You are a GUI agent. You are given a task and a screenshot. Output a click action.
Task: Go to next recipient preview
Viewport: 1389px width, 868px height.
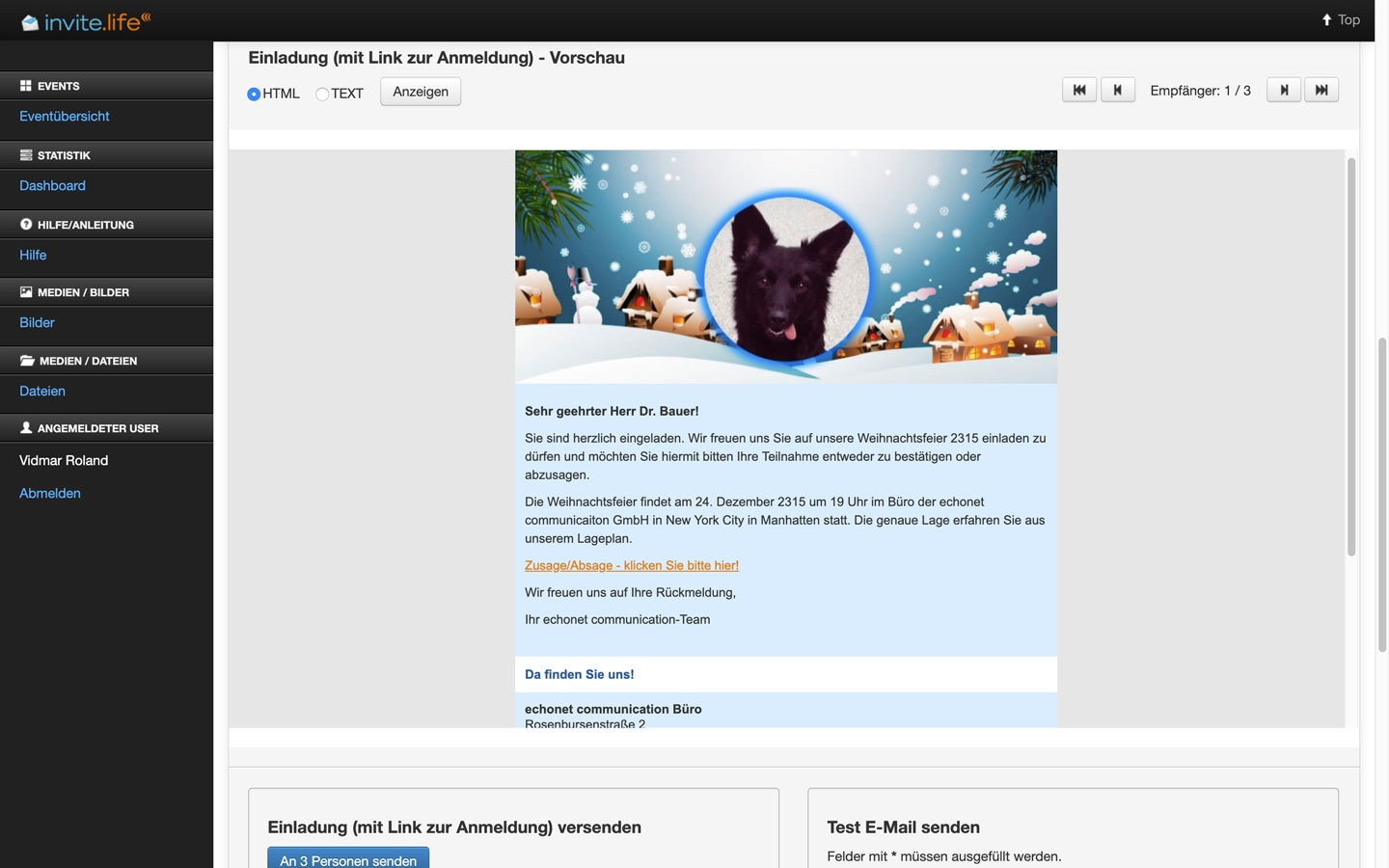[x=1284, y=90]
